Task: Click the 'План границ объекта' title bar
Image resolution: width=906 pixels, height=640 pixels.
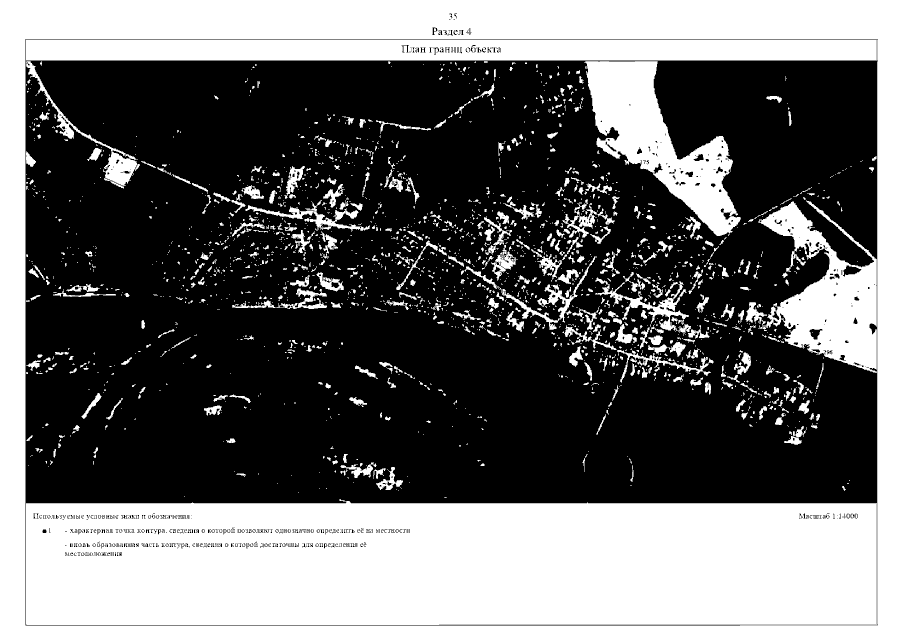Action: click(452, 49)
